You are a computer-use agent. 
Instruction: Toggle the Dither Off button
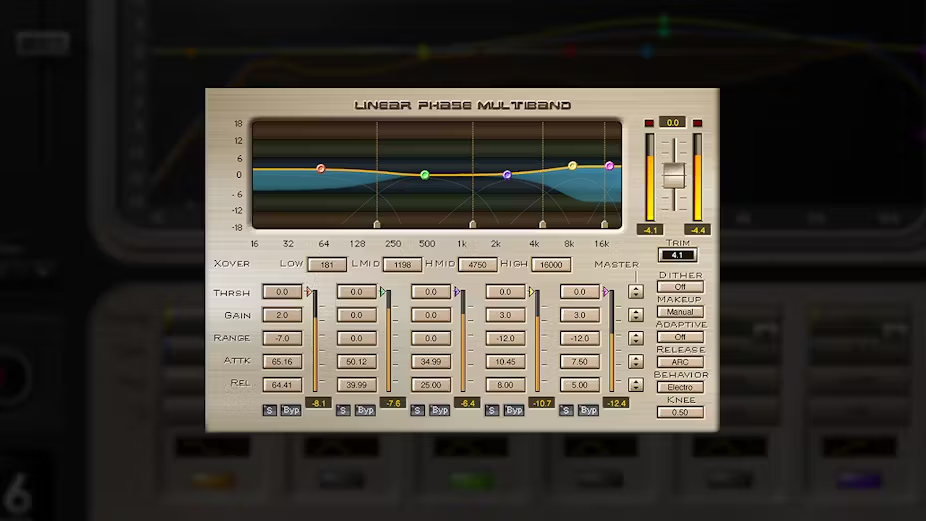point(680,287)
